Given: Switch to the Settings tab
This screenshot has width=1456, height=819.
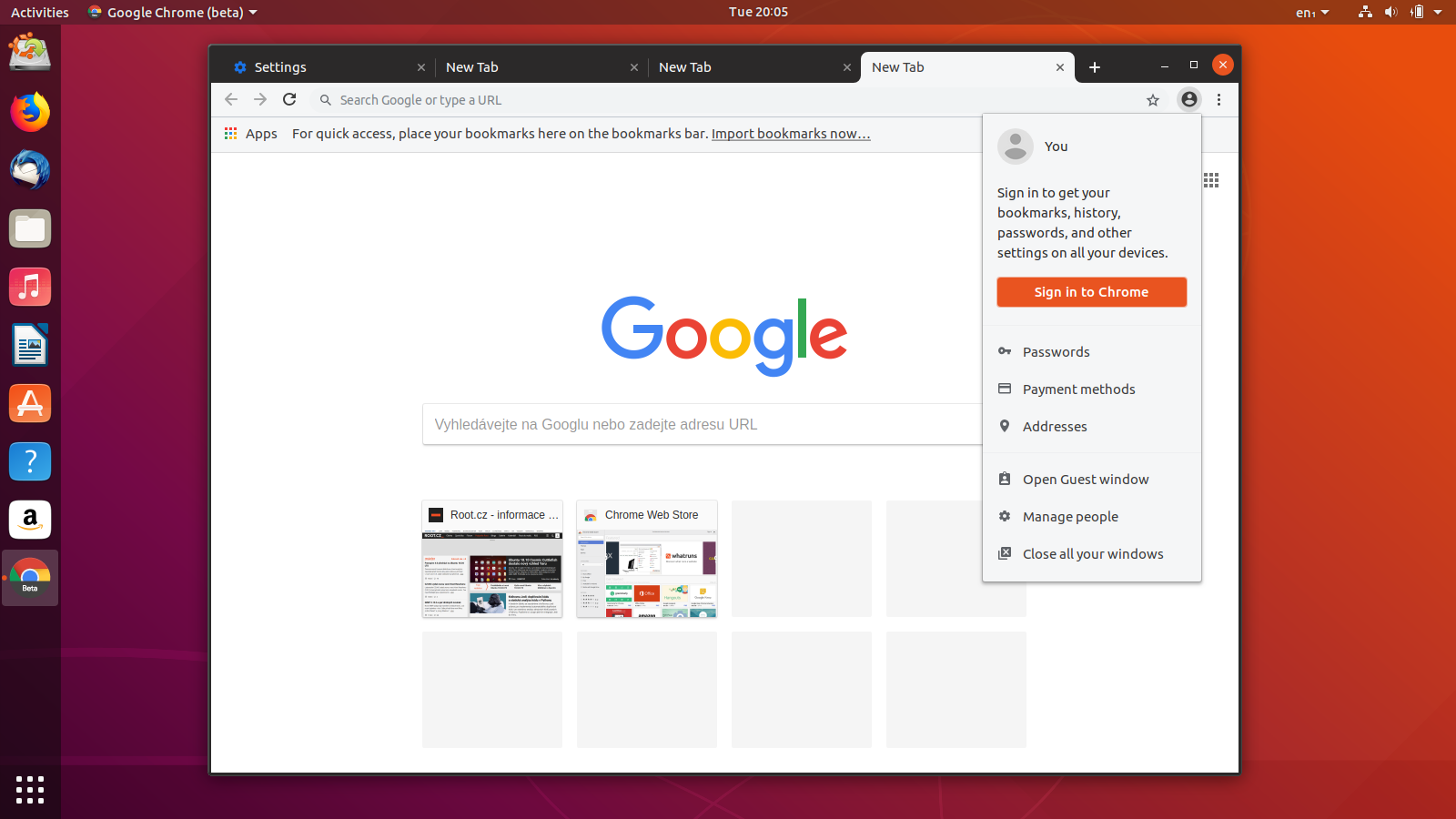Looking at the screenshot, I should coord(280,66).
